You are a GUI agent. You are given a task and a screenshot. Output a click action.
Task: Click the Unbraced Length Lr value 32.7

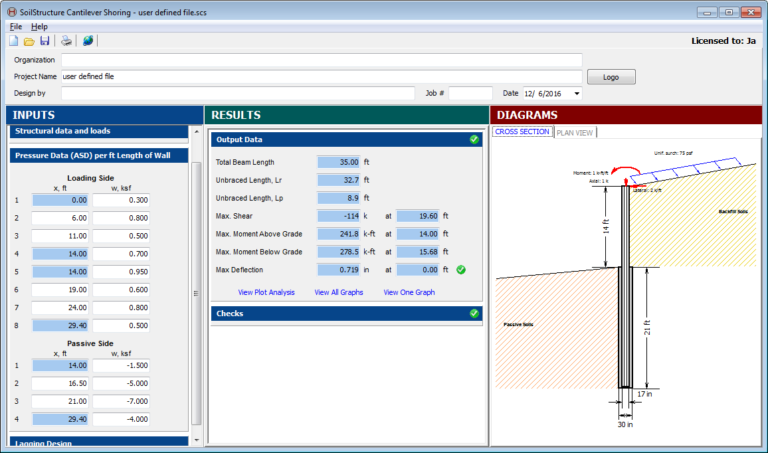[338, 180]
